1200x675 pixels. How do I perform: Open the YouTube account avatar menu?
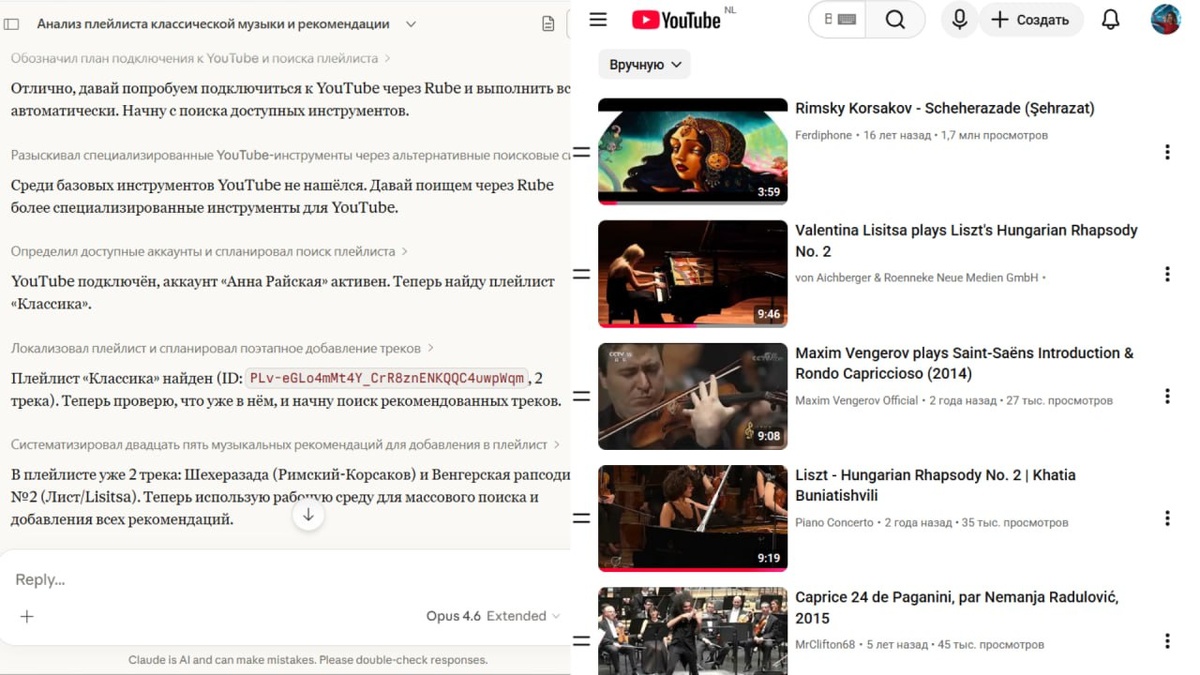pyautogui.click(x=1165, y=19)
